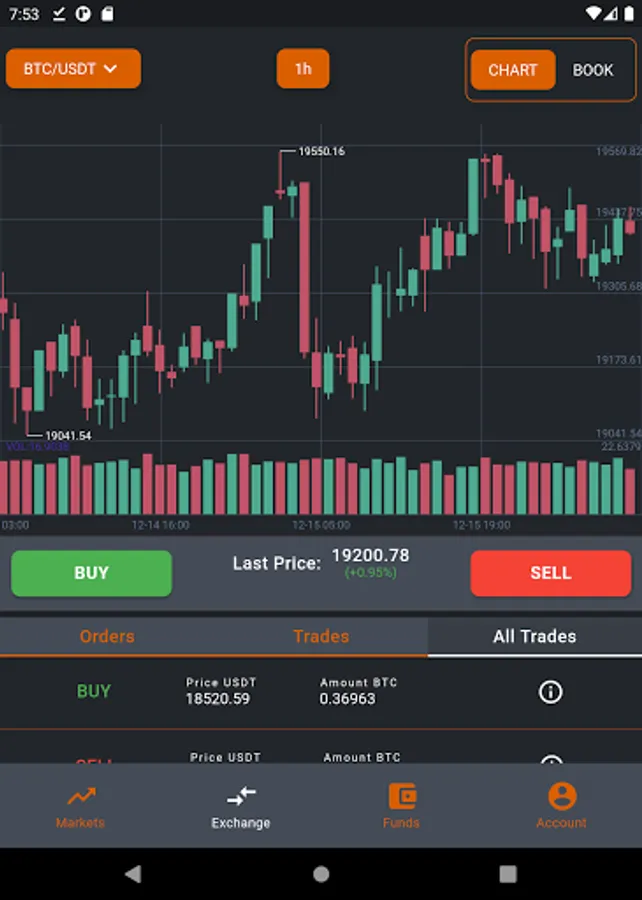The width and height of the screenshot is (642, 900).
Task: Open the Funds wallet icon
Action: tap(401, 797)
